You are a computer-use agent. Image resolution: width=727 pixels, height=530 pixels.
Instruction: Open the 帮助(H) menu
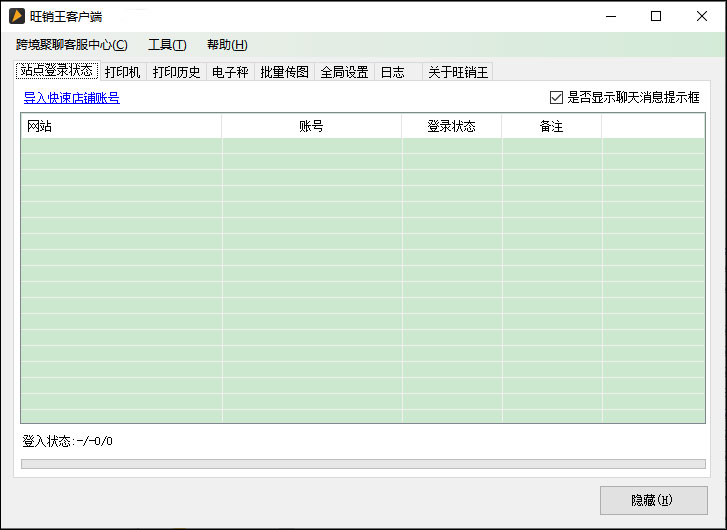(227, 45)
